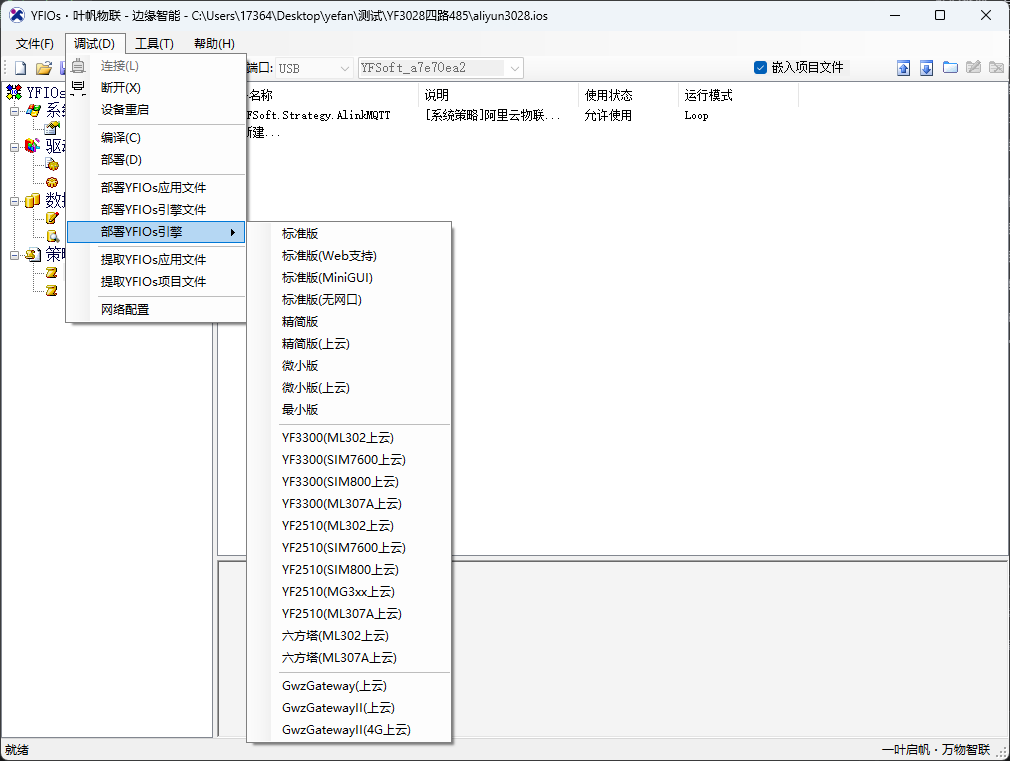Click the folder icon in the top-right toolbar
The width and height of the screenshot is (1010, 761).
950,67
